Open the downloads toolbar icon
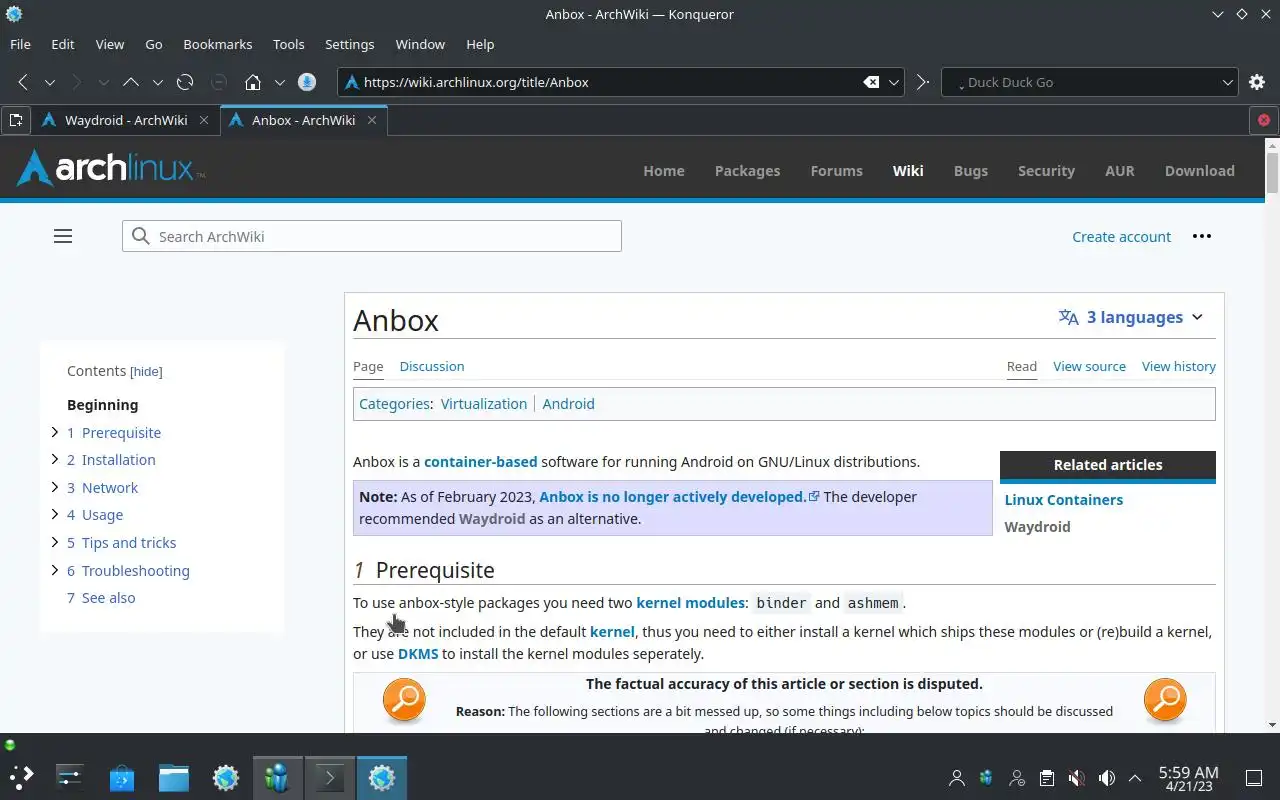Image resolution: width=1280 pixels, height=800 pixels. tap(307, 82)
